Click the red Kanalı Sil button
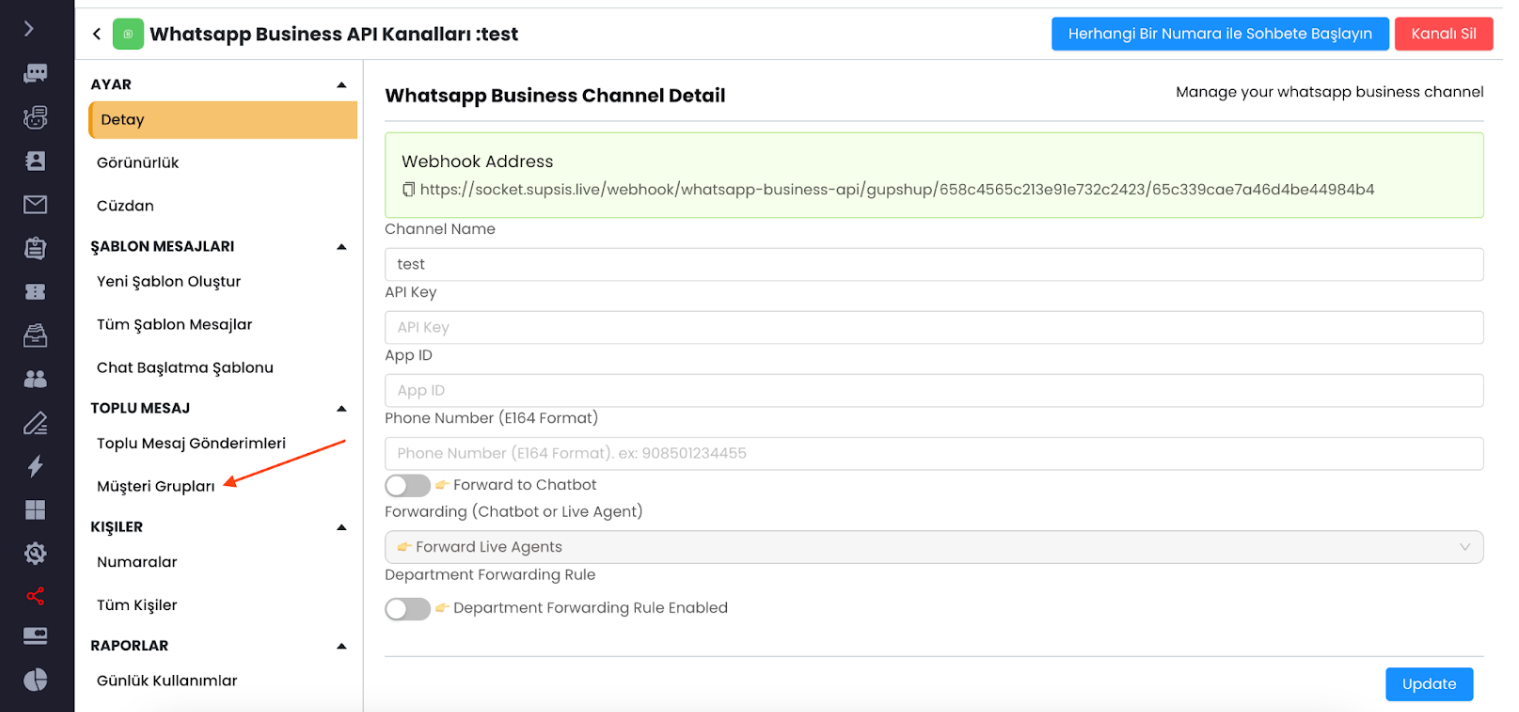 coord(1443,34)
